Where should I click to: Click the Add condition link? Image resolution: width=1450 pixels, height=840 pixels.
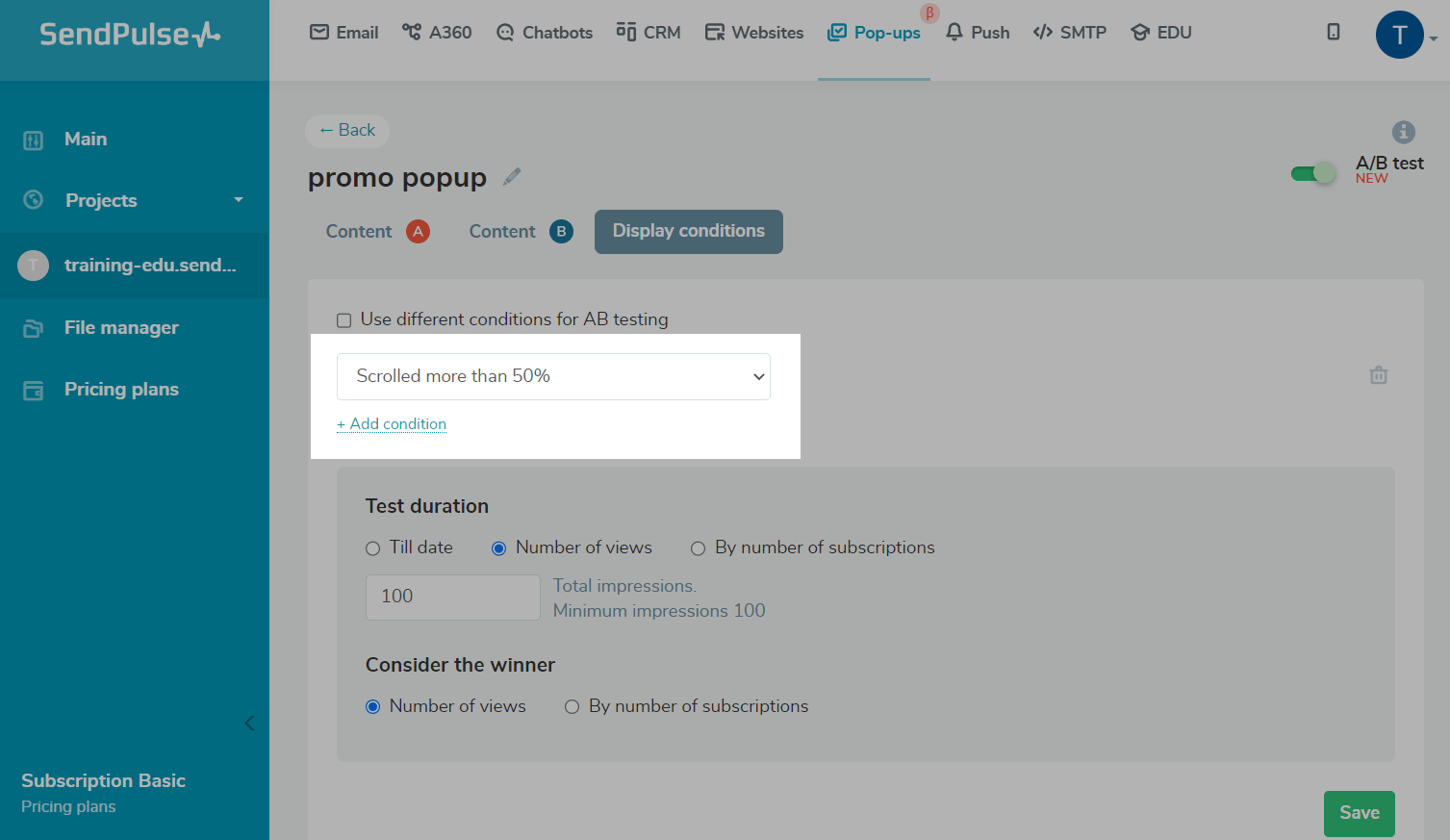392,424
